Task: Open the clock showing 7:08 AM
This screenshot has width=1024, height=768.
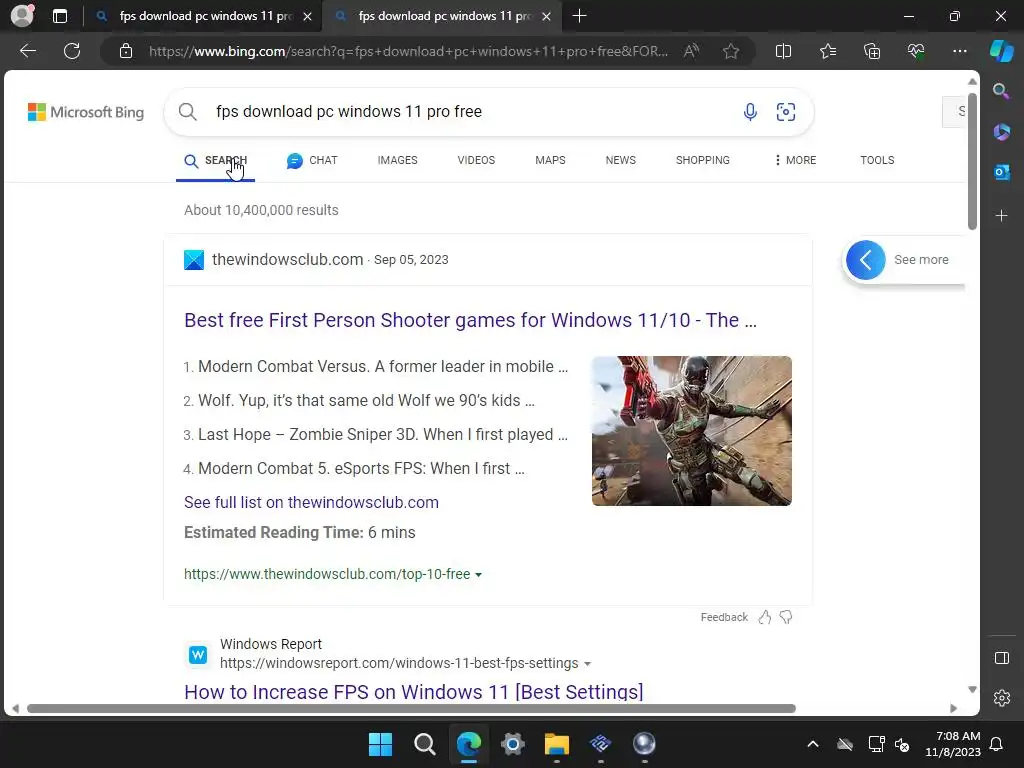Action: tap(953, 744)
